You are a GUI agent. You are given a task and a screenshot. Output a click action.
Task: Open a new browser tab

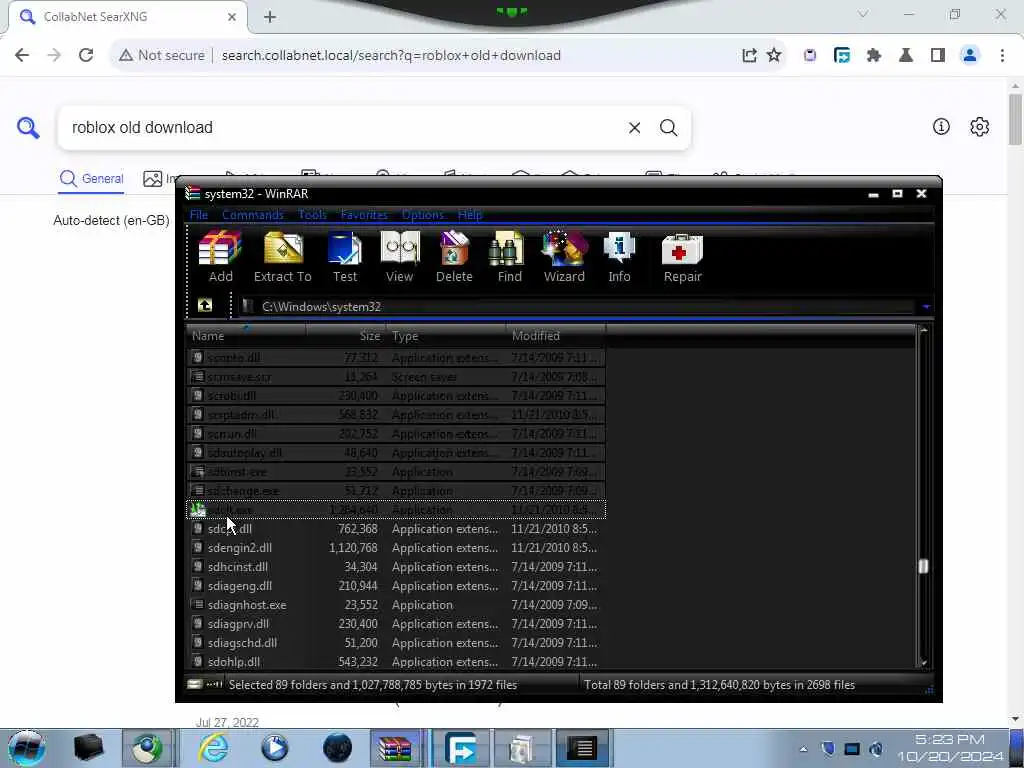tap(270, 17)
